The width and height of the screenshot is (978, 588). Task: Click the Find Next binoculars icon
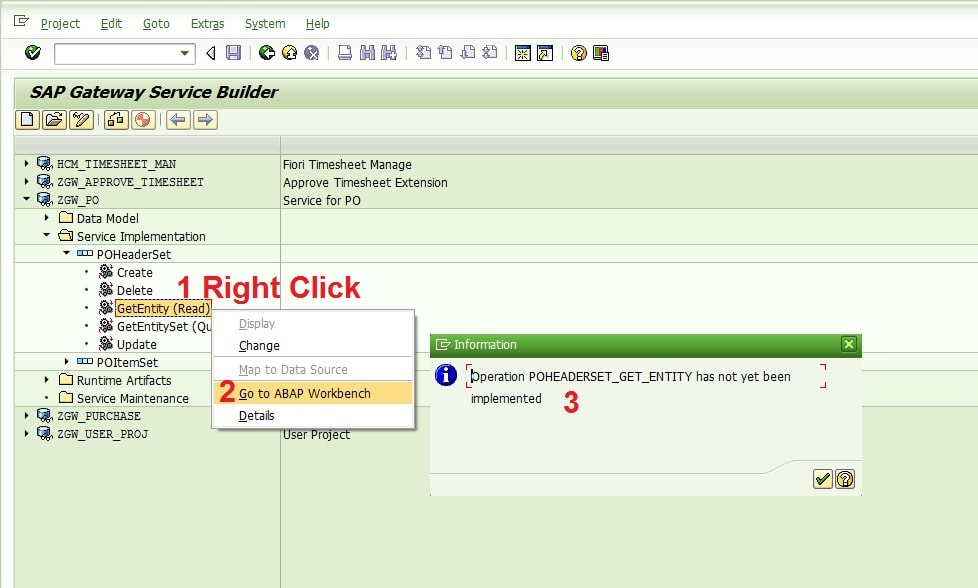click(x=389, y=53)
